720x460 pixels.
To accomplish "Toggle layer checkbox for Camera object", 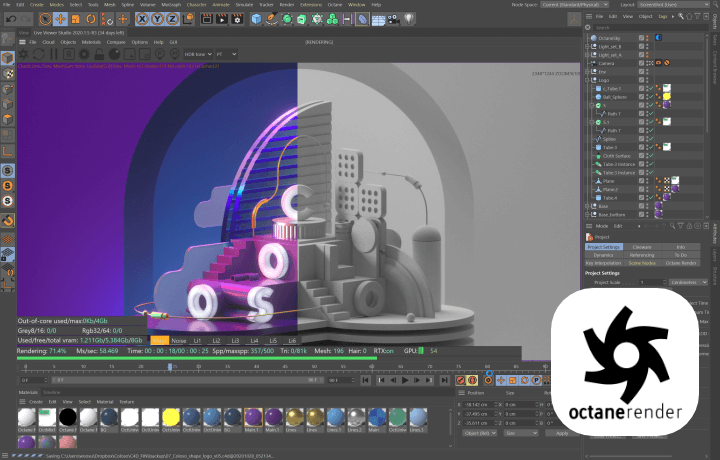I will 641,63.
